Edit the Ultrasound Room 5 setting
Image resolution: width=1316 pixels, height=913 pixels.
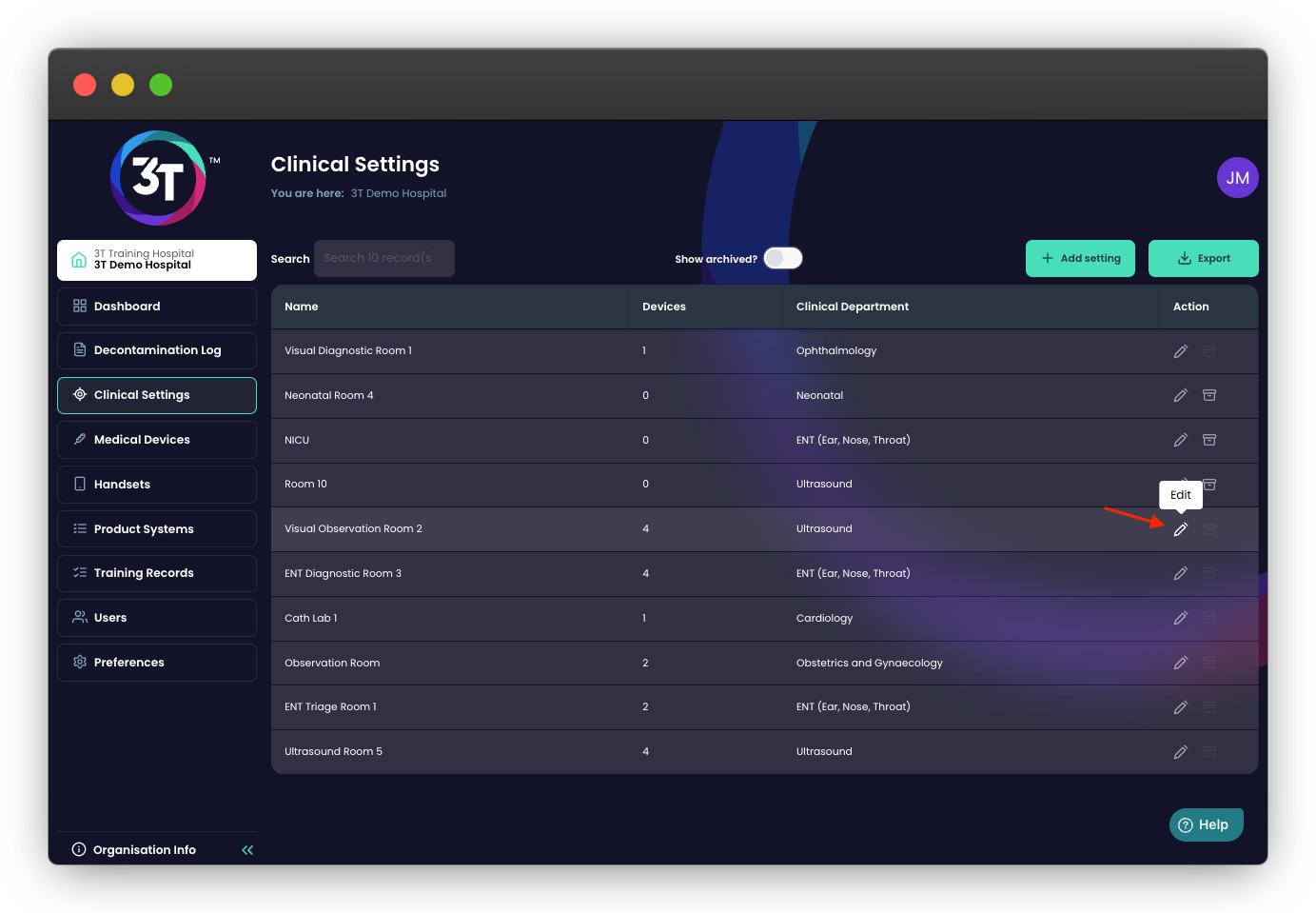click(x=1180, y=752)
